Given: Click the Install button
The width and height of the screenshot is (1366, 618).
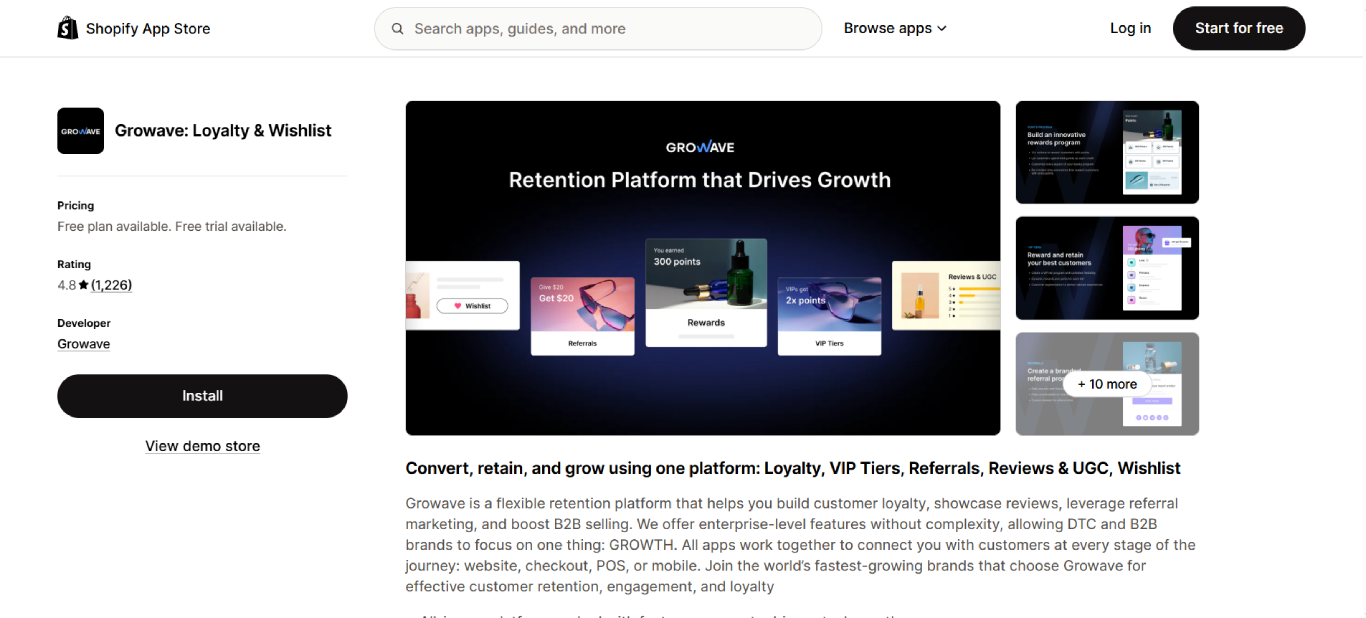Looking at the screenshot, I should click(x=202, y=396).
